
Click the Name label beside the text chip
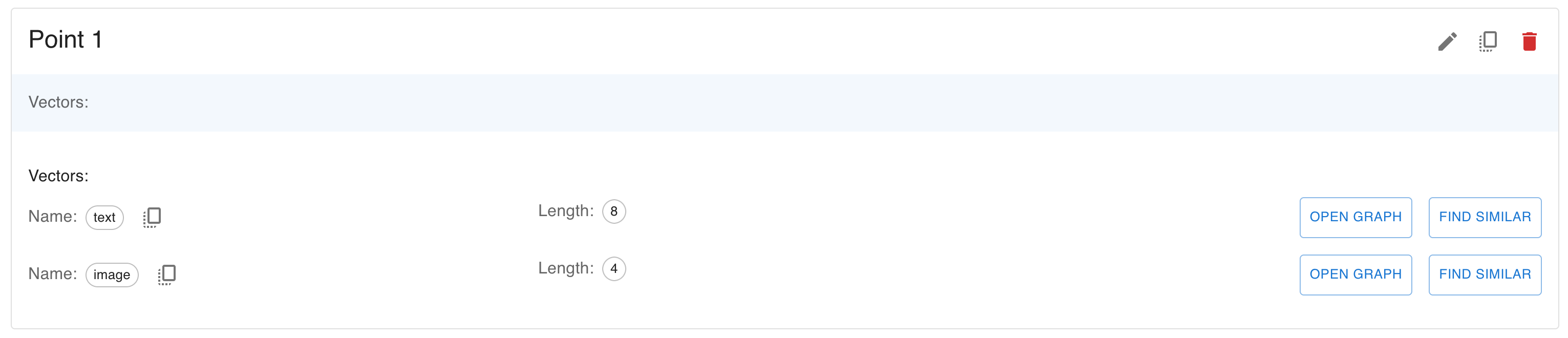52,217
